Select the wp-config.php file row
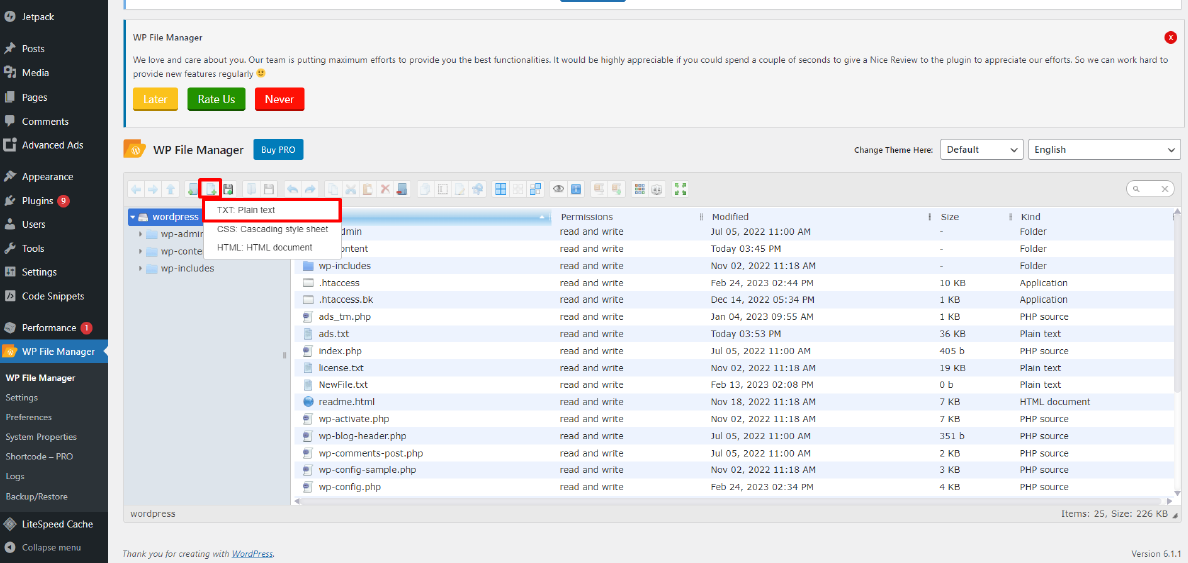Screen dimensions: 1188x563 [349, 487]
